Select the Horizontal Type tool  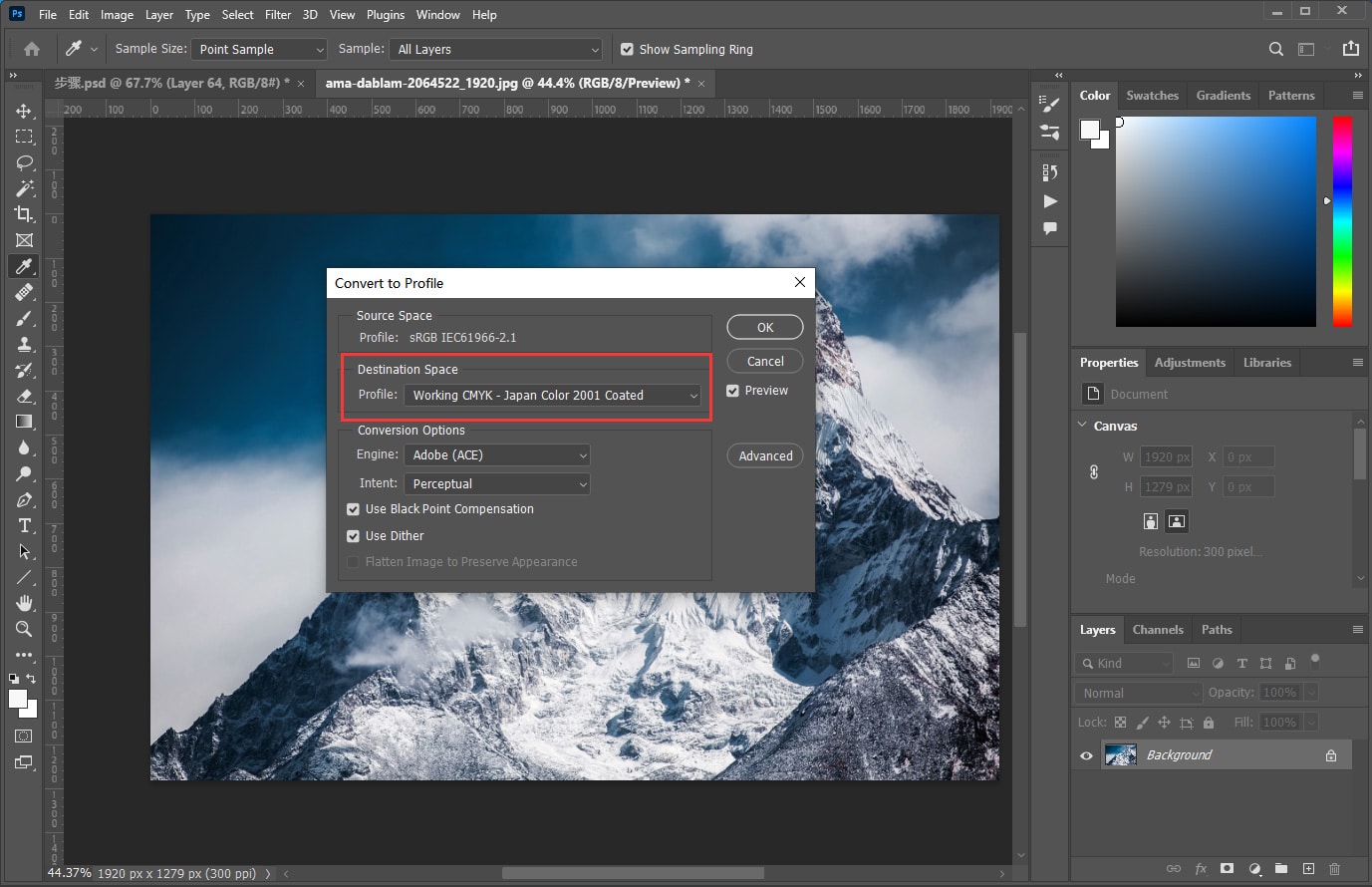[24, 525]
